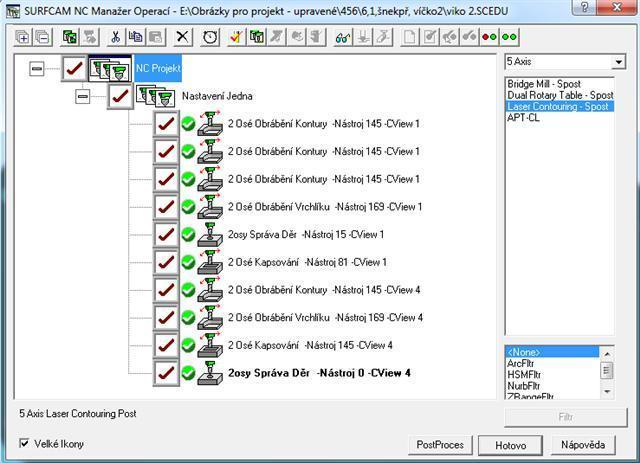
Task: Click the expand all operations toolbar icon
Action: click(x=22, y=37)
